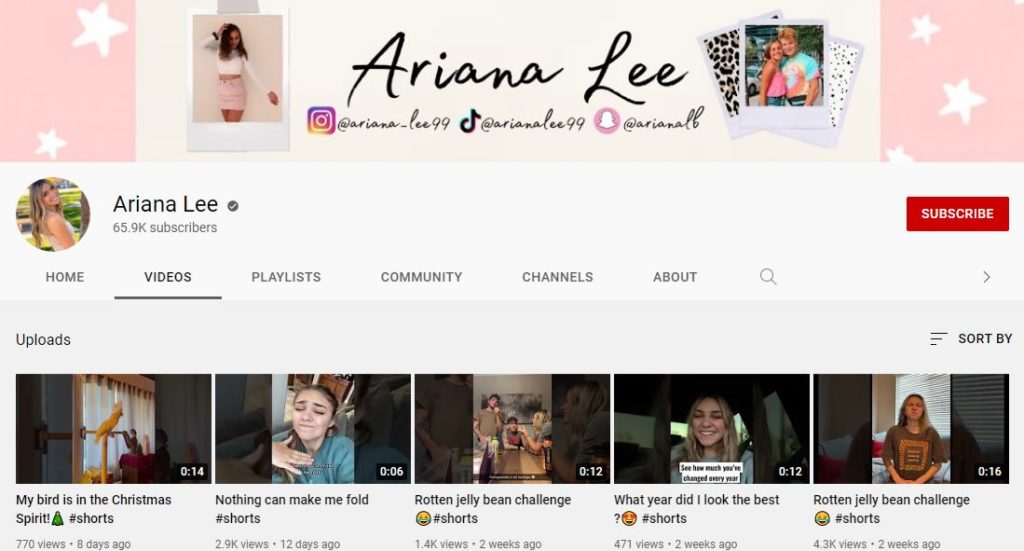
Task: Click the 65.9K subscribers text
Action: pos(165,227)
